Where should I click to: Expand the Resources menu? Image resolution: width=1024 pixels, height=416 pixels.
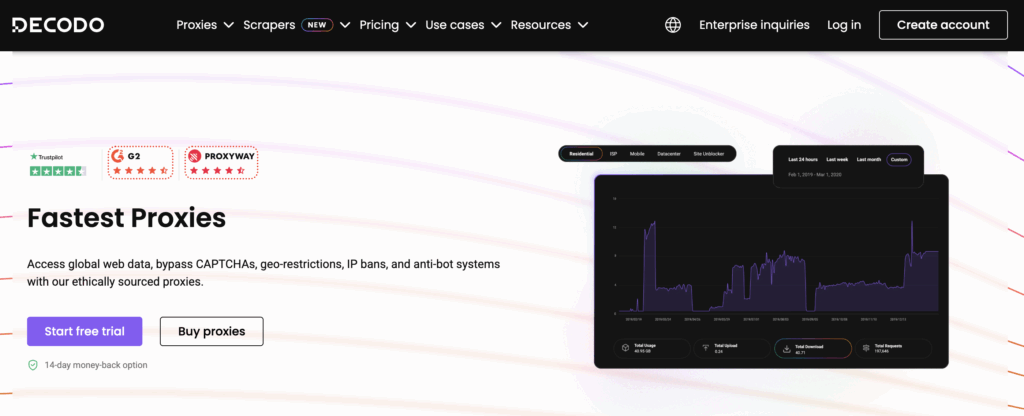[x=549, y=25]
